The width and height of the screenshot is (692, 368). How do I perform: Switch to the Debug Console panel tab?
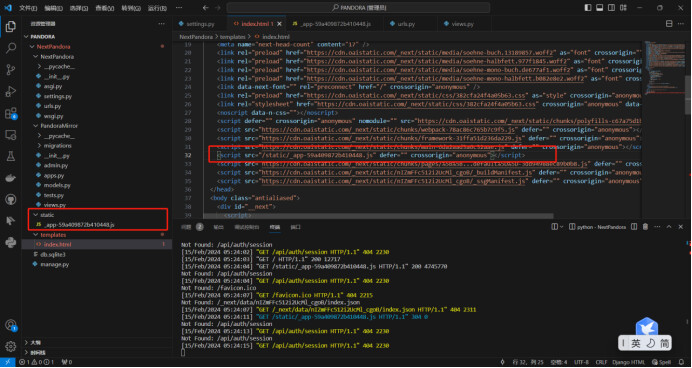[x=247, y=227]
